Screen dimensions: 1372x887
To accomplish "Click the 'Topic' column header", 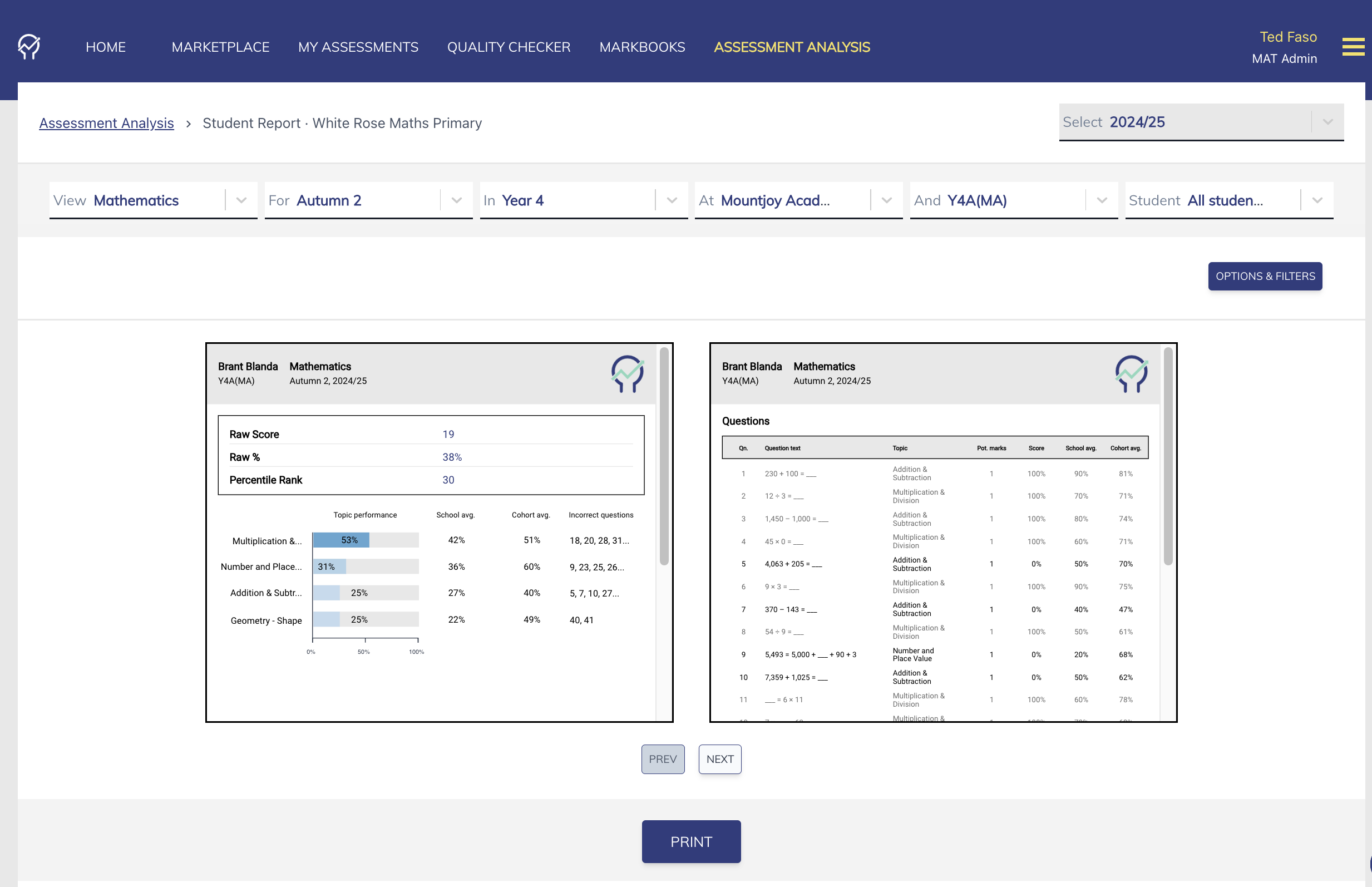I will 899,448.
